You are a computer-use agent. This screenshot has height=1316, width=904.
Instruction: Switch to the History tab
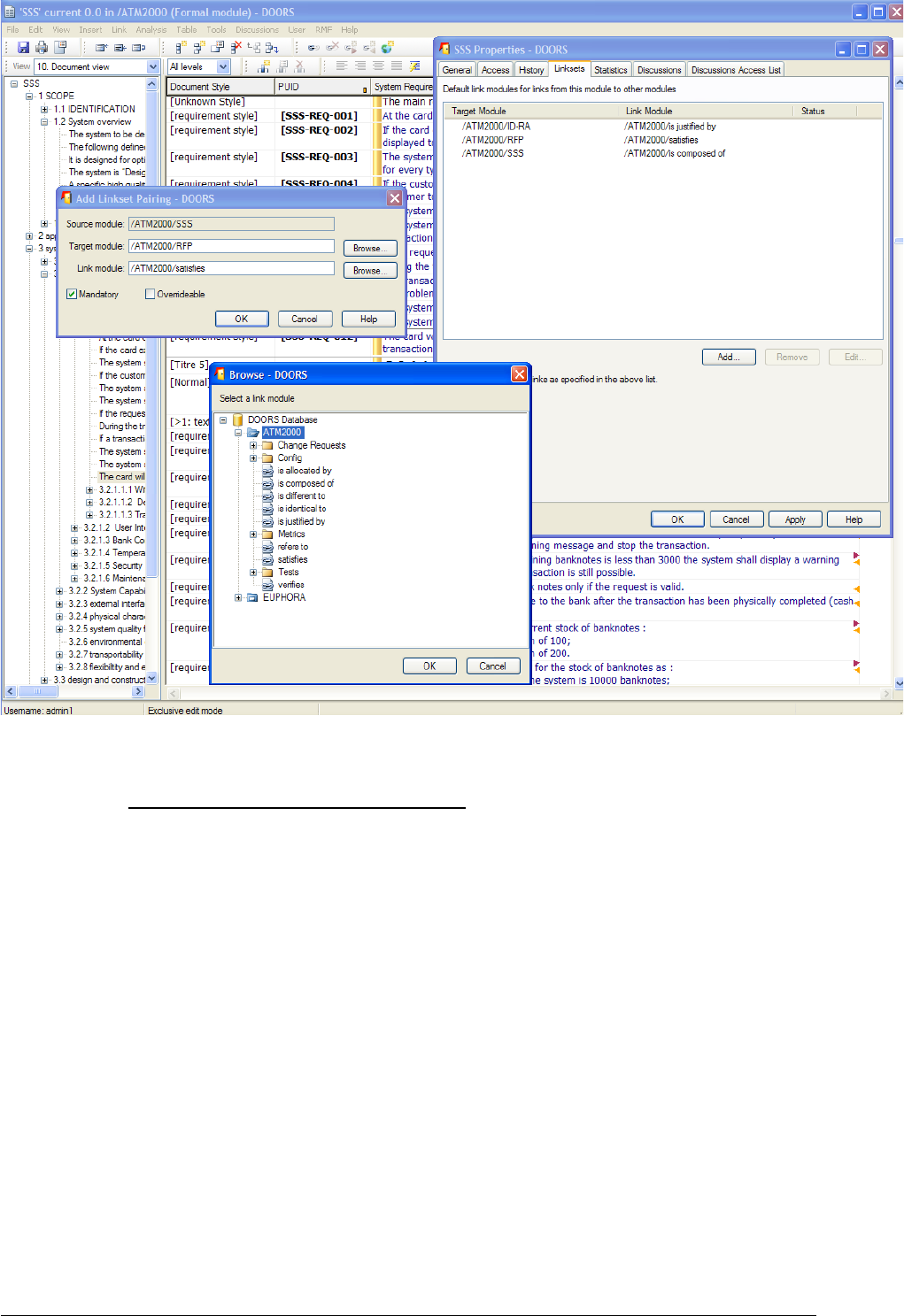pos(531,70)
